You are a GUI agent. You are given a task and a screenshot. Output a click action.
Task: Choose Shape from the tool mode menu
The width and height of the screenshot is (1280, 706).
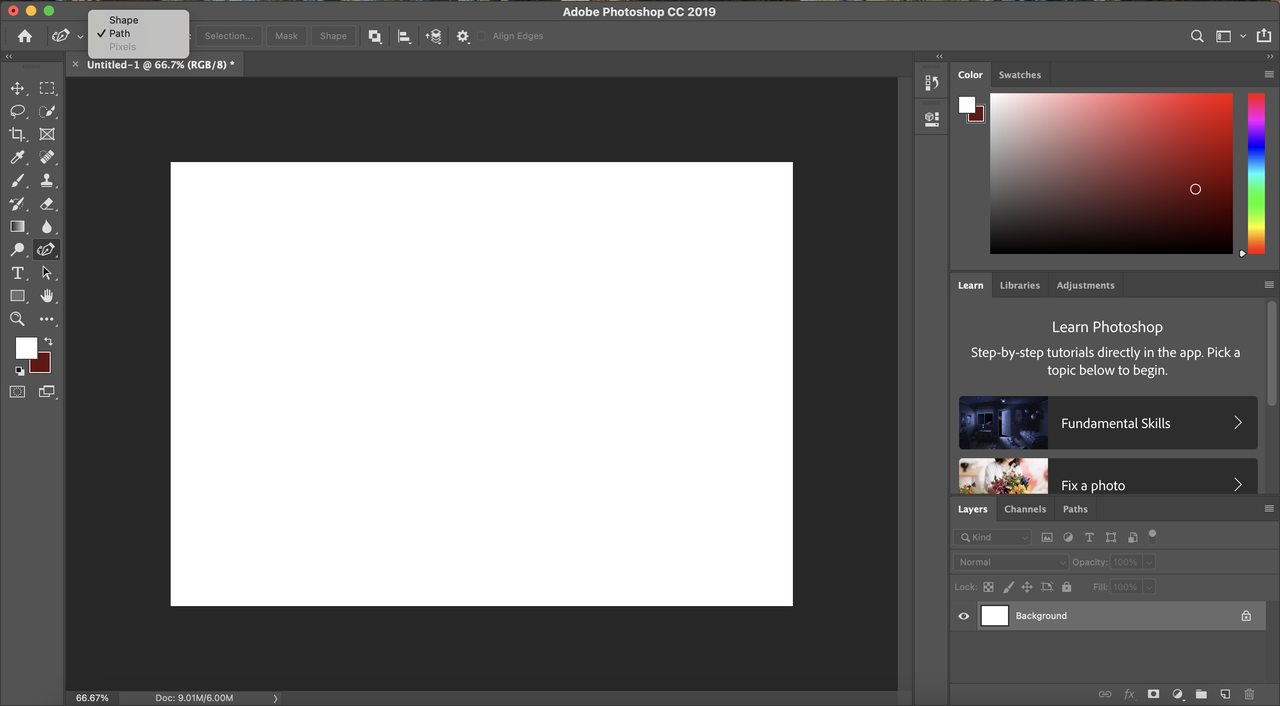pos(124,20)
